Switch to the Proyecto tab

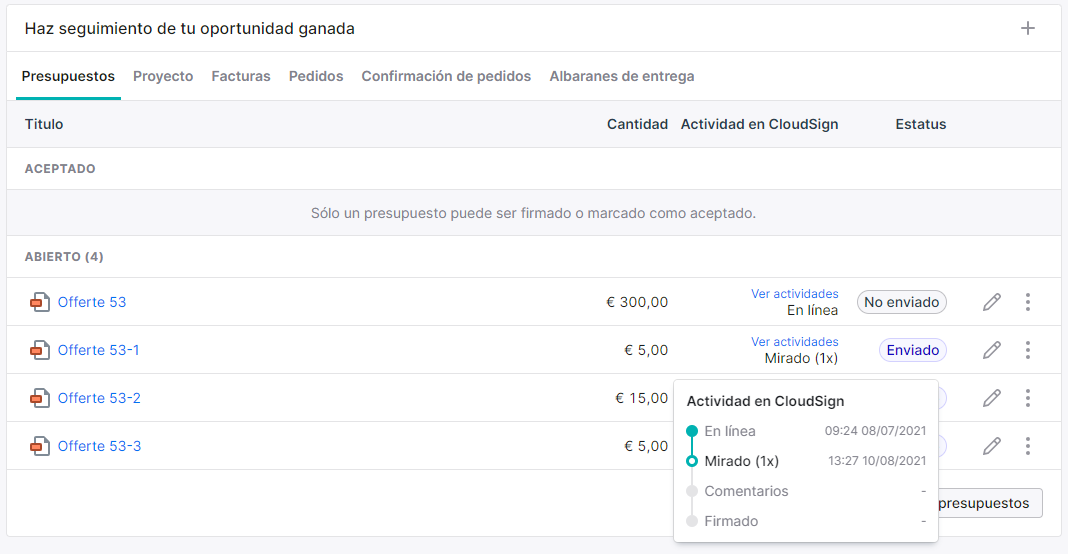[163, 76]
